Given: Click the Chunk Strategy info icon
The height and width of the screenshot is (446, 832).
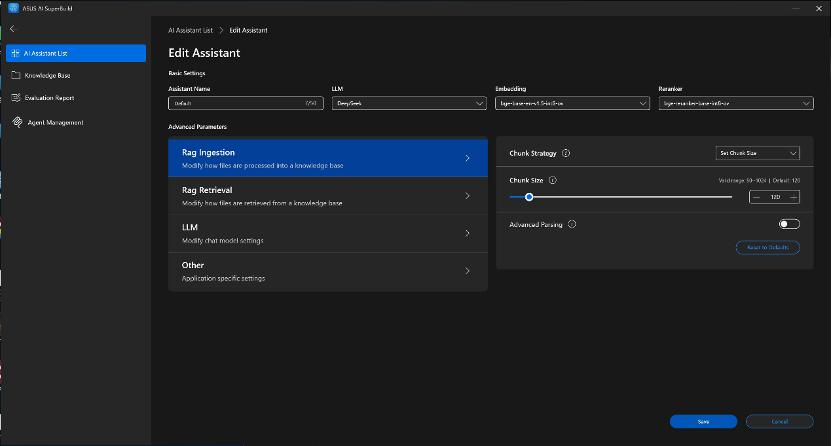Looking at the screenshot, I should 566,154.
